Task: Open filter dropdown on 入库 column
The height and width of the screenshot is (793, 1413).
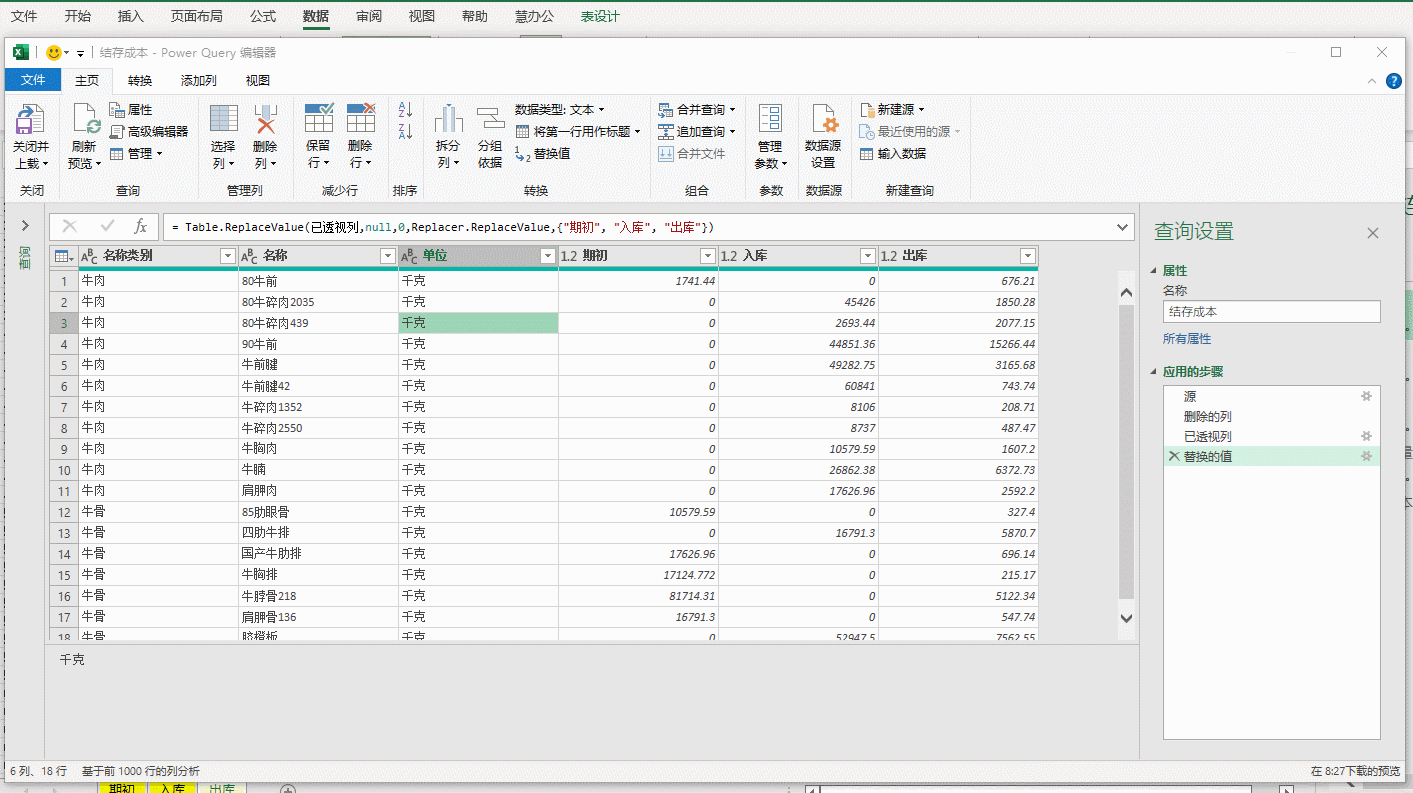Action: (868, 256)
